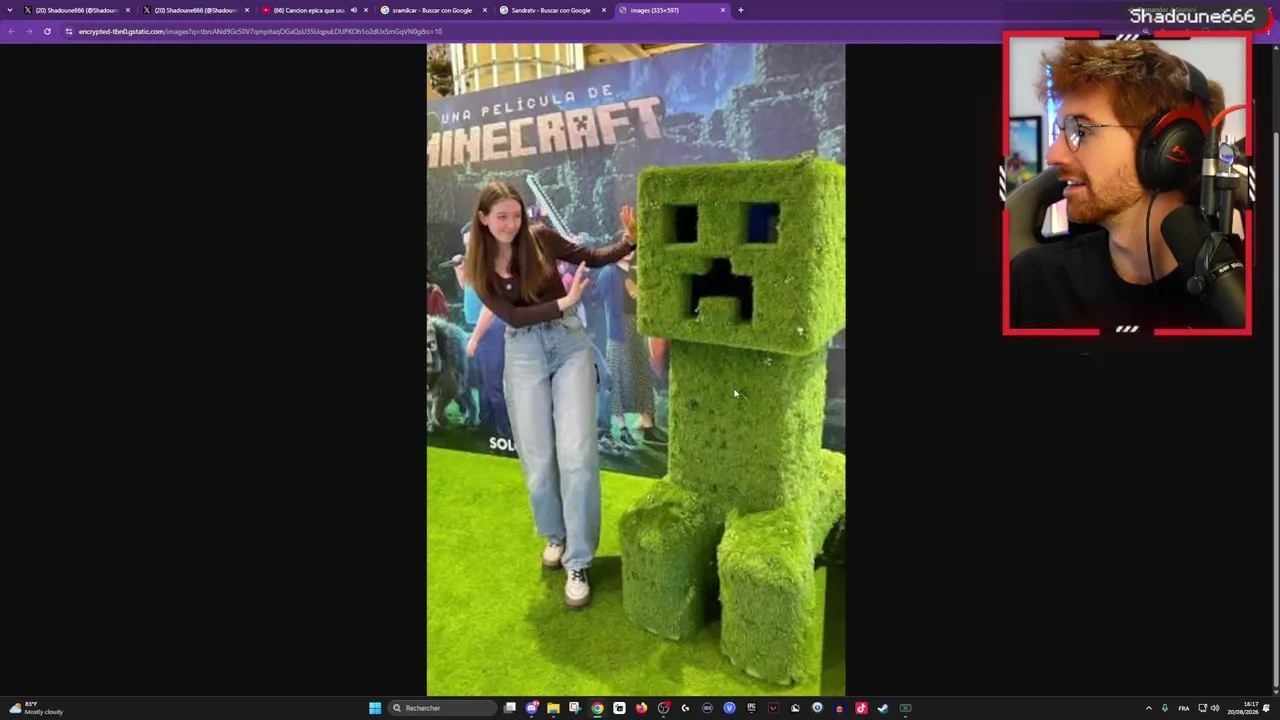Open Google Chrome from the taskbar

click(597, 708)
